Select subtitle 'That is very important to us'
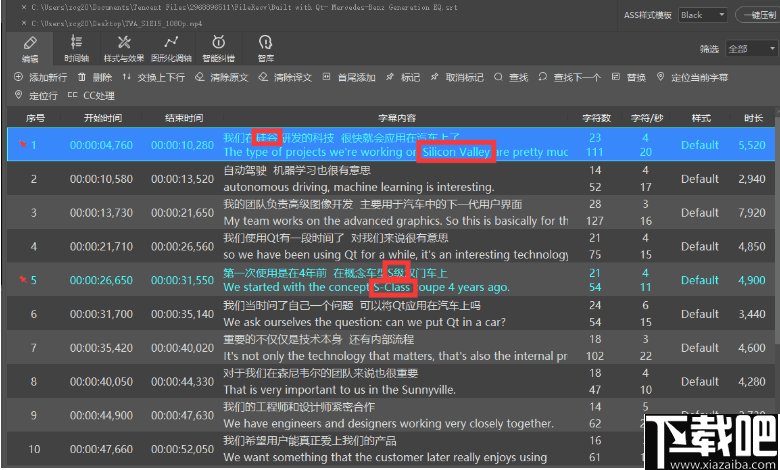780x470 pixels. 340,390
